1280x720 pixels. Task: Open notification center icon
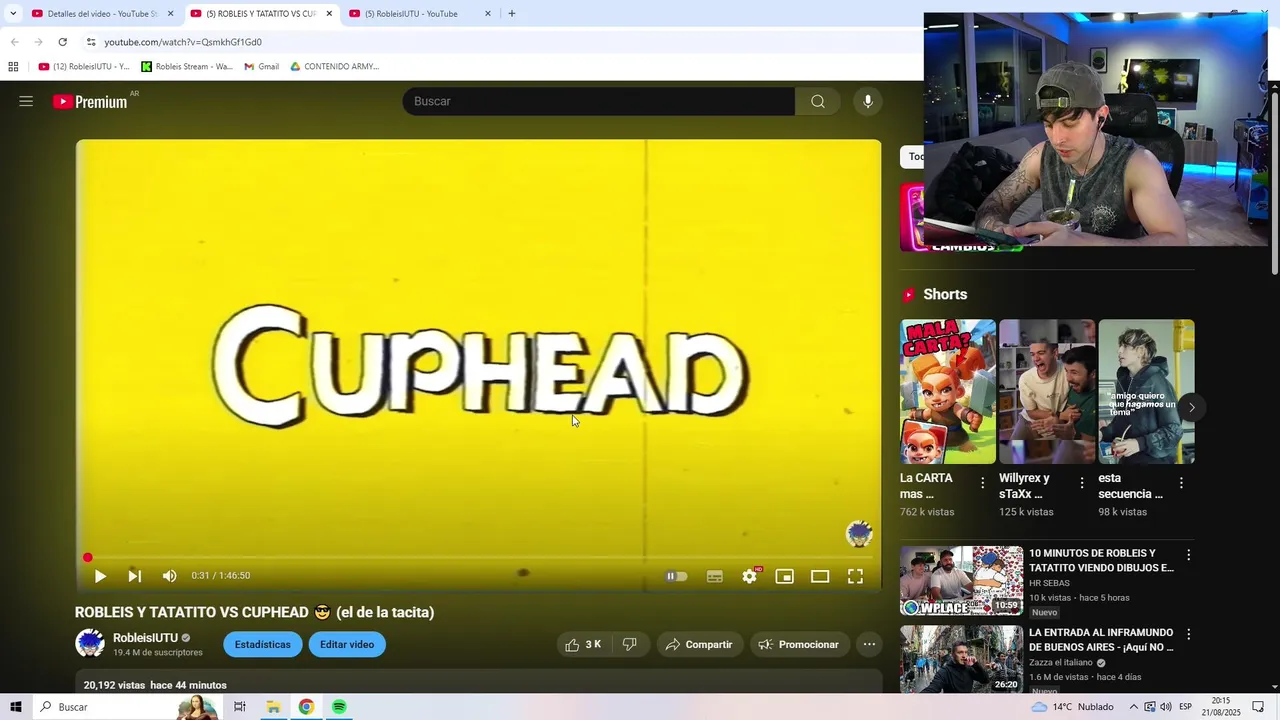click(x=1258, y=707)
